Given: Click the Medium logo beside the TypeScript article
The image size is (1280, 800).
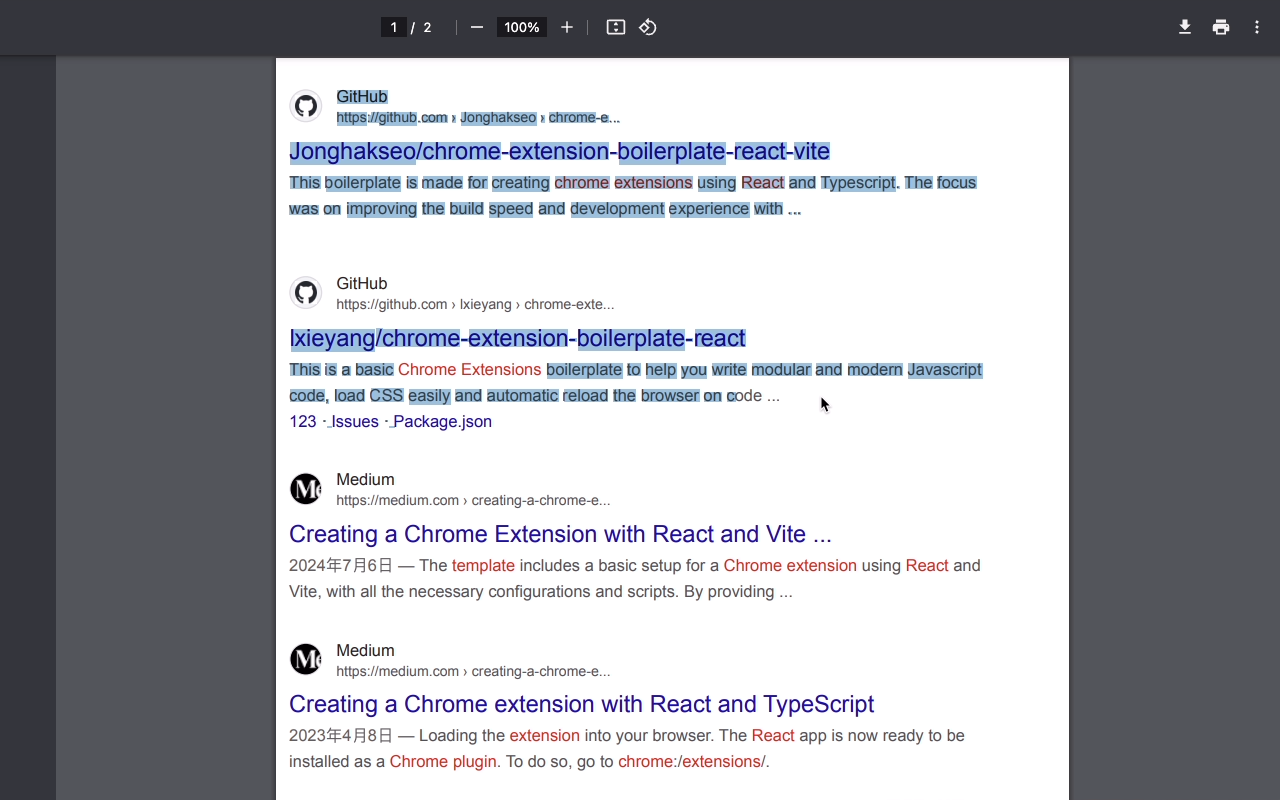Looking at the screenshot, I should click(x=305, y=659).
